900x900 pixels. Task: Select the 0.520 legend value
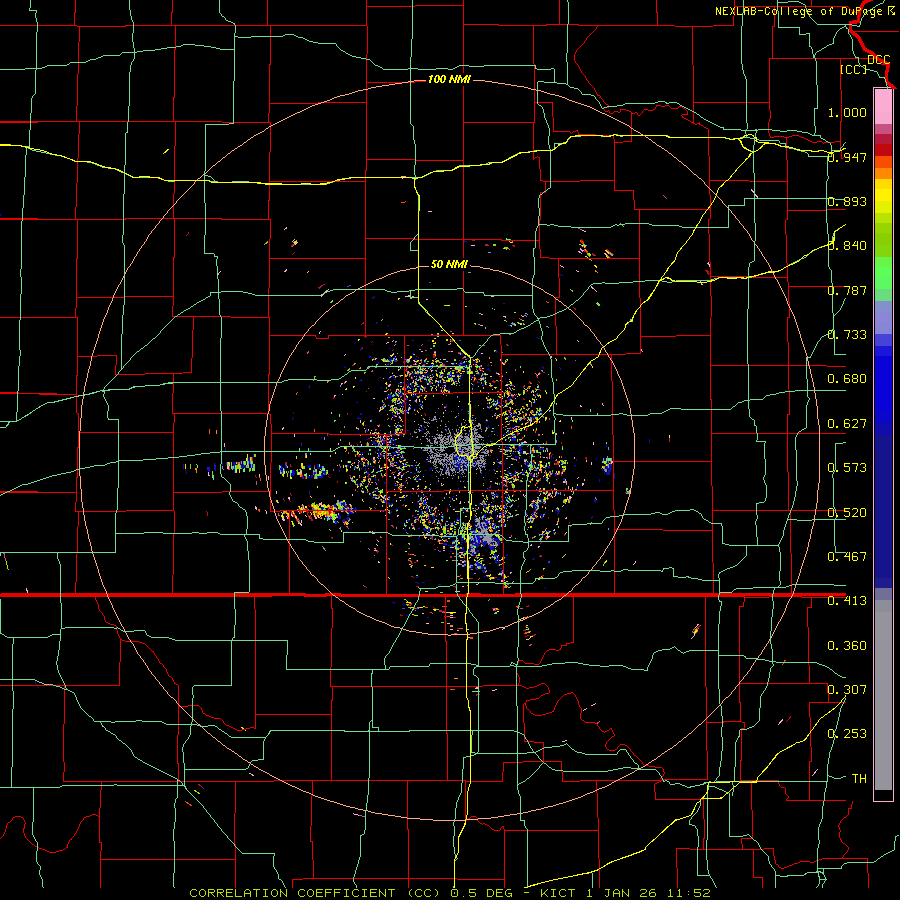click(847, 513)
